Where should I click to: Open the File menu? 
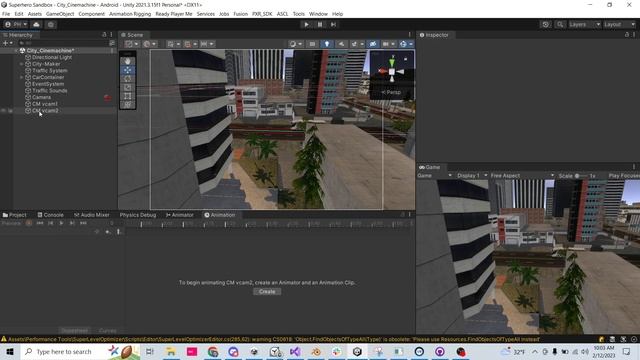coord(6,14)
